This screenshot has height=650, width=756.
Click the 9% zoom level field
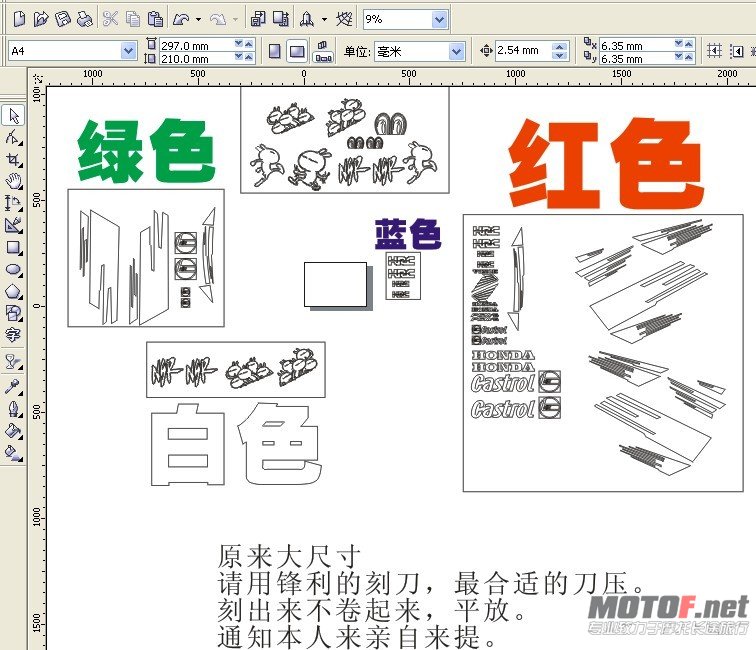click(398, 19)
